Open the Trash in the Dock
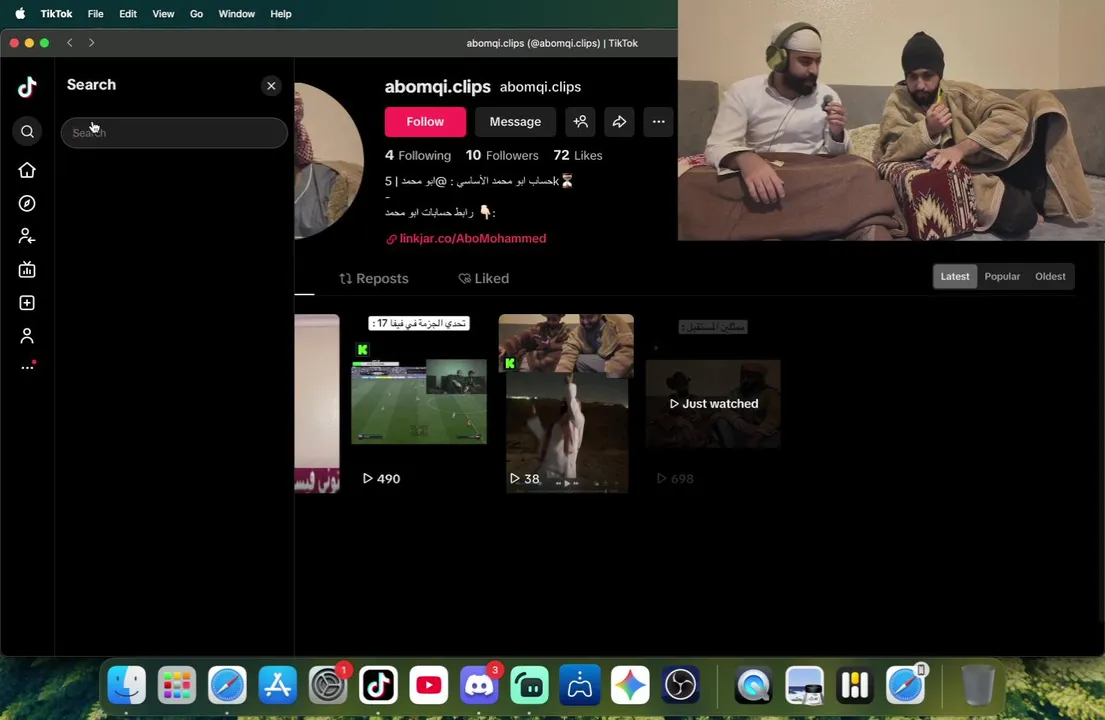1105x720 pixels. pyautogui.click(x=978, y=685)
